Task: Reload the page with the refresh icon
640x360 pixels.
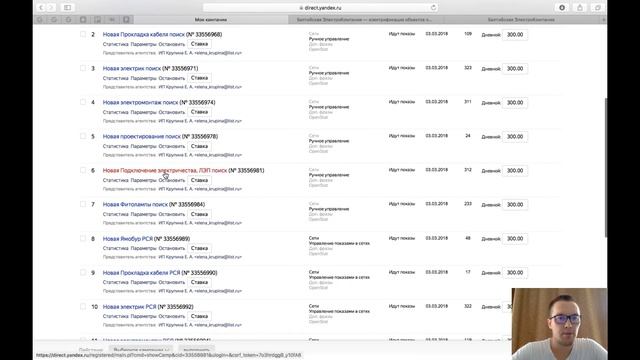Action: point(433,8)
